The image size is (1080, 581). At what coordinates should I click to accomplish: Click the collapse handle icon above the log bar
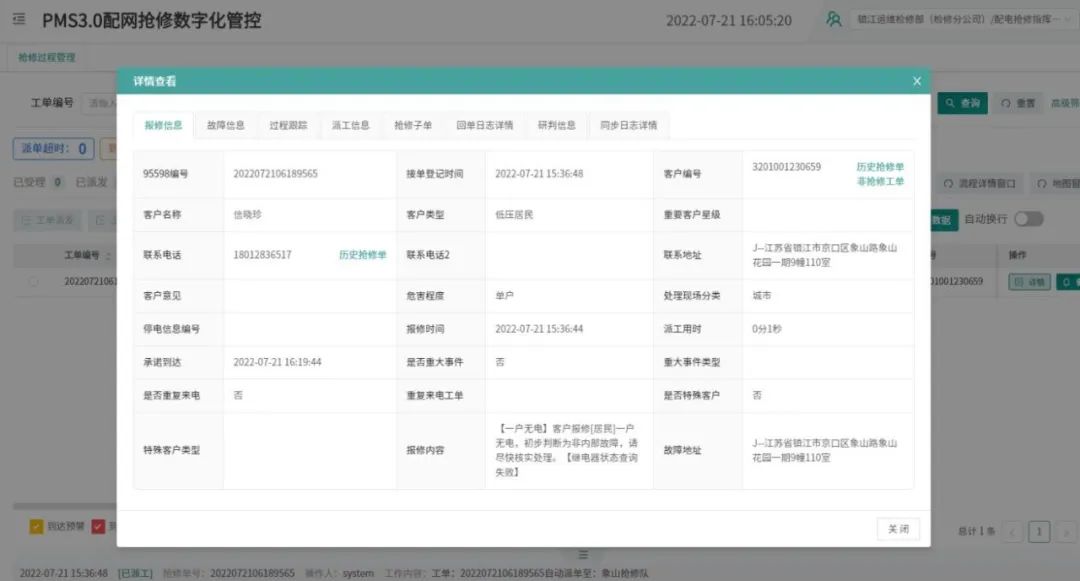point(585,554)
